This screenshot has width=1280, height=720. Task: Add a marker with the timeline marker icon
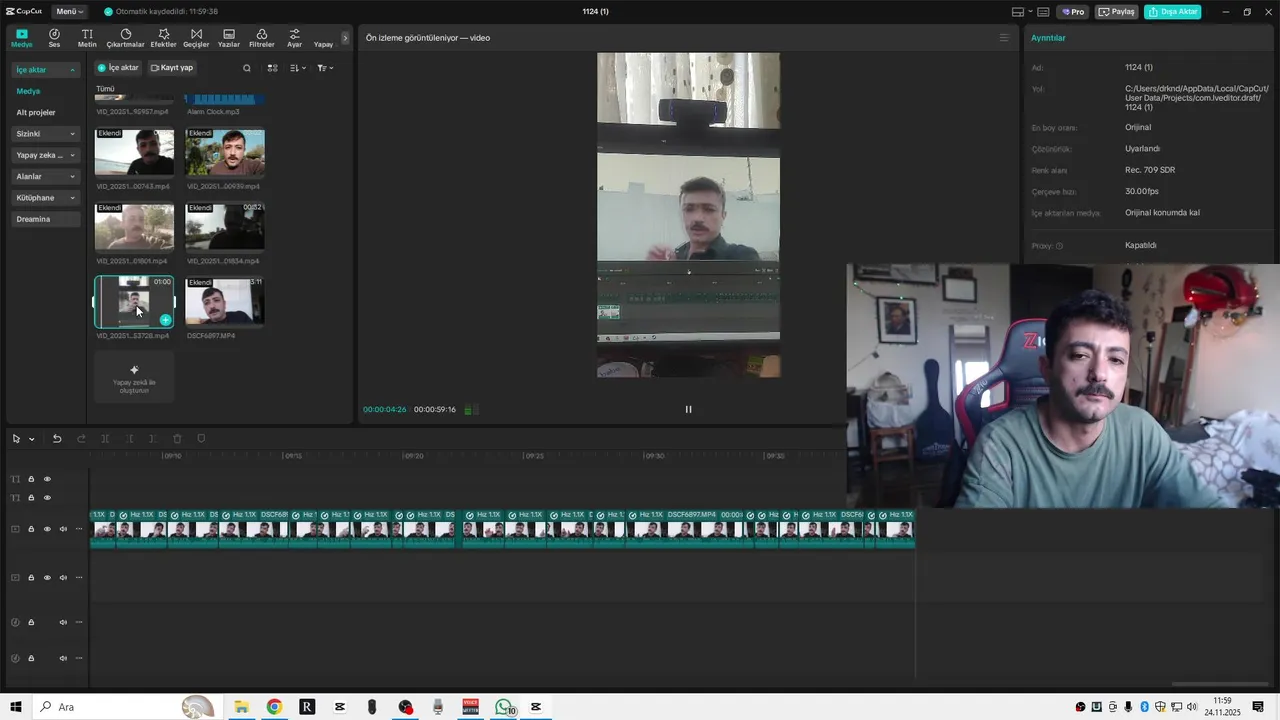pos(201,439)
